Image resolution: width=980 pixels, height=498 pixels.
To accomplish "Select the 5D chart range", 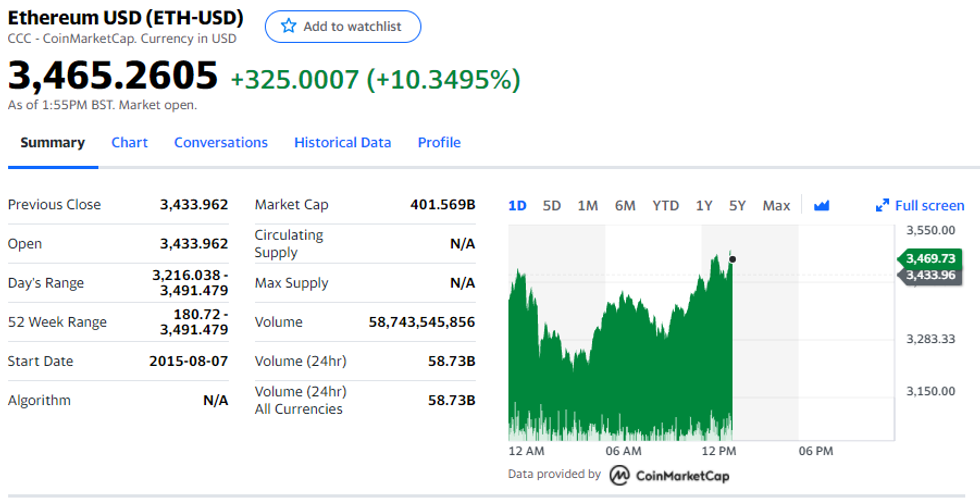I will pyautogui.click(x=552, y=206).
